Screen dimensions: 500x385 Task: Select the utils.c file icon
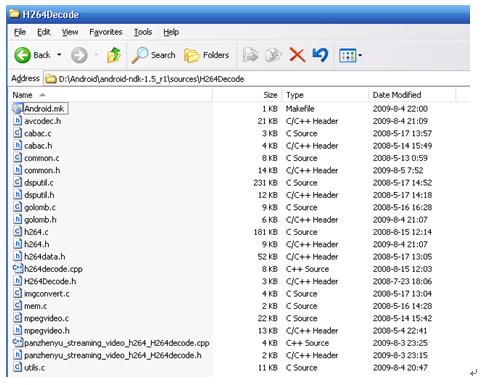(x=18, y=367)
